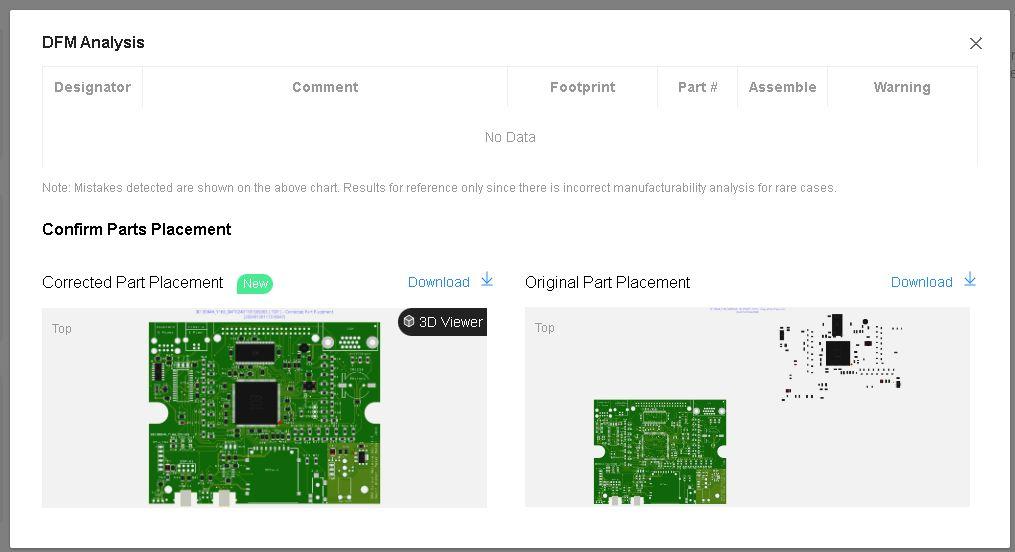This screenshot has width=1015, height=552.
Task: Select the Designator column header
Action: pyautogui.click(x=92, y=87)
